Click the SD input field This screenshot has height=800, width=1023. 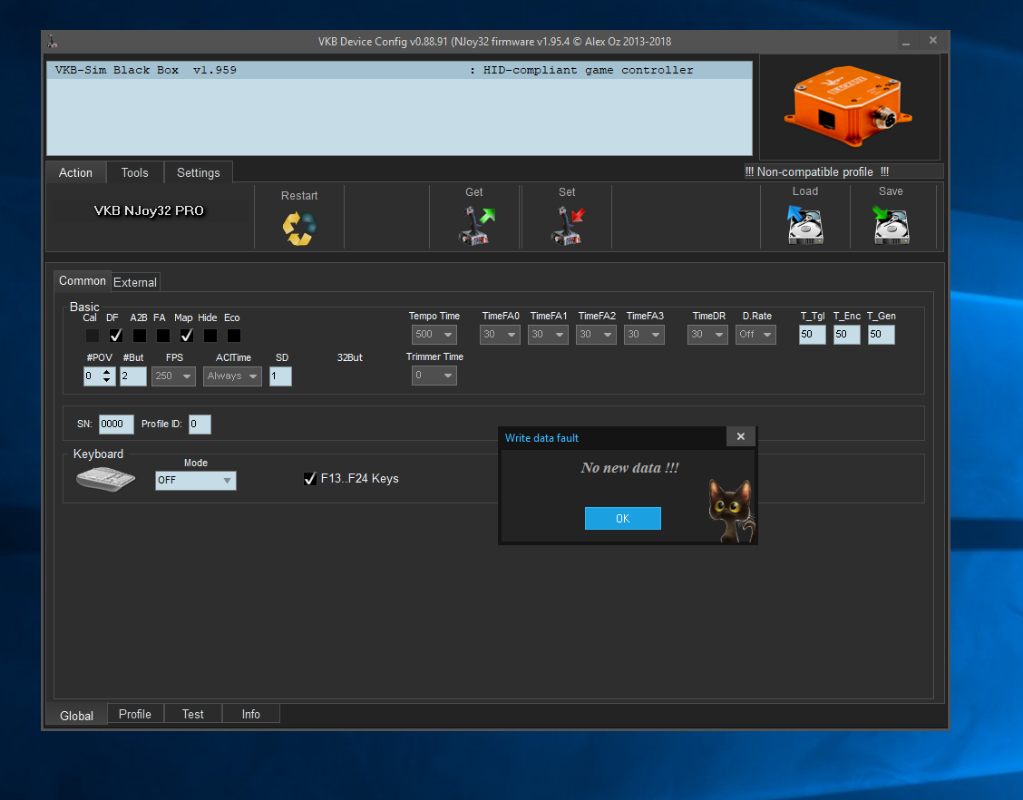281,377
